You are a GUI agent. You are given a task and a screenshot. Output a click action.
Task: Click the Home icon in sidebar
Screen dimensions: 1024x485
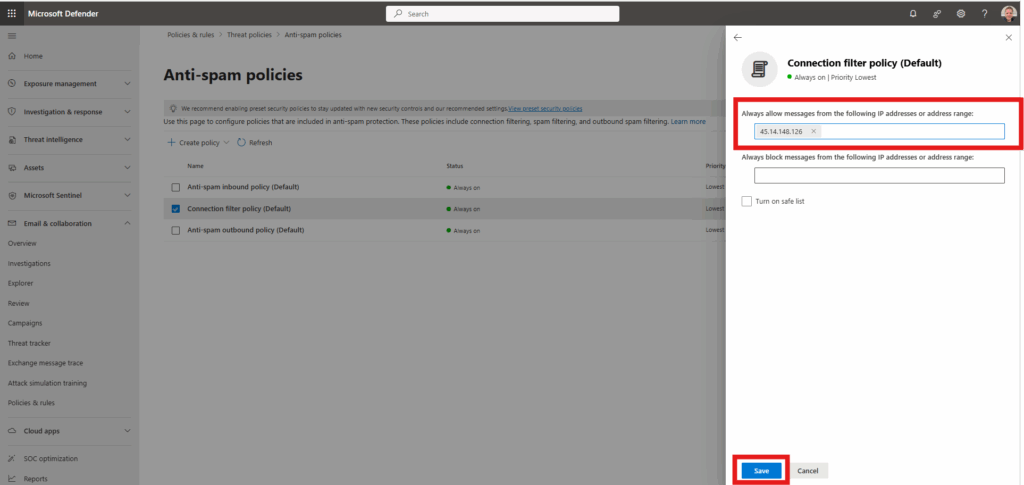[x=12, y=56]
